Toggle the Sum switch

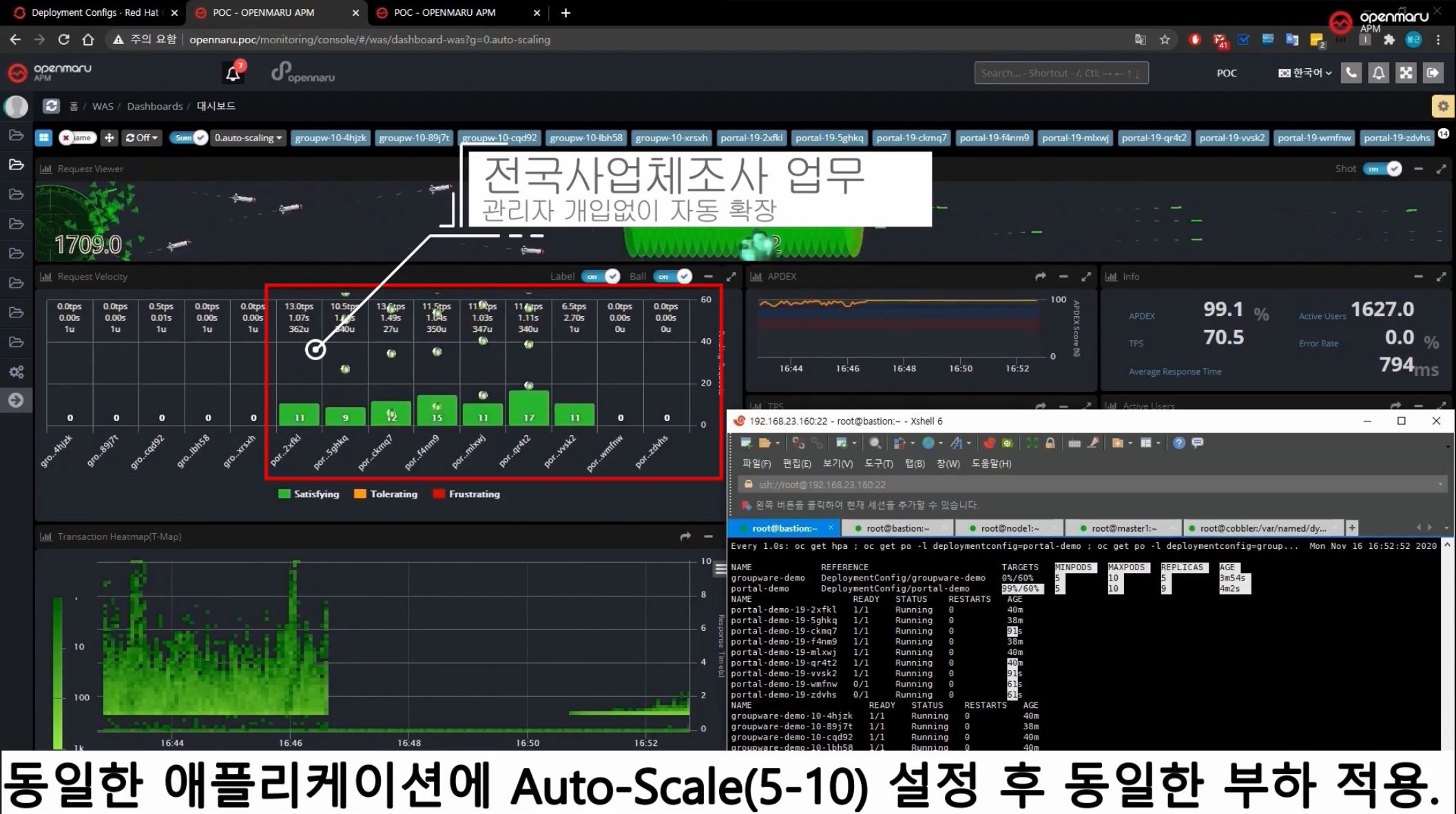(188, 138)
